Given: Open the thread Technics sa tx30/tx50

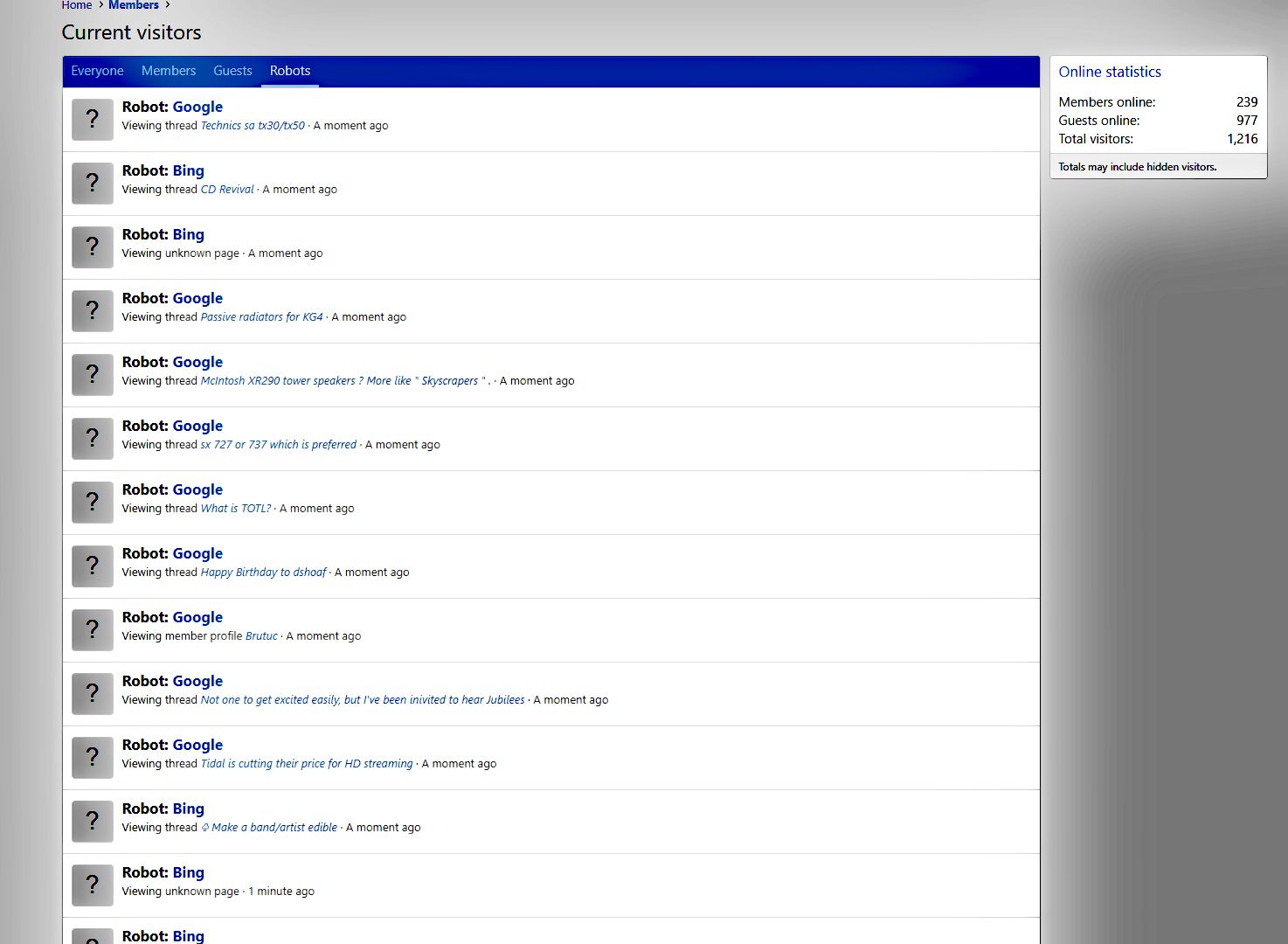Looking at the screenshot, I should click(x=253, y=126).
